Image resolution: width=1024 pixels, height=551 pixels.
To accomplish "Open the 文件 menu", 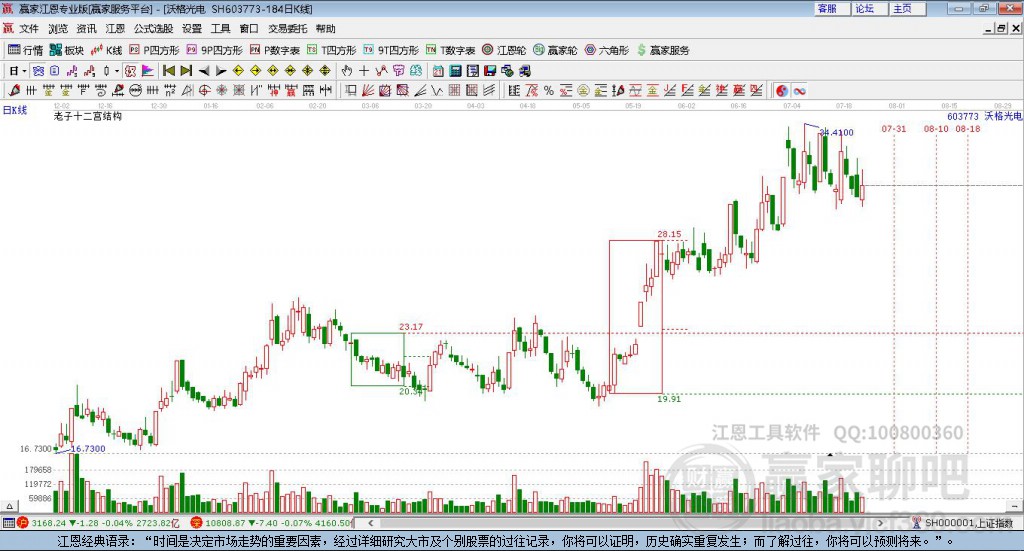I will tap(29, 29).
